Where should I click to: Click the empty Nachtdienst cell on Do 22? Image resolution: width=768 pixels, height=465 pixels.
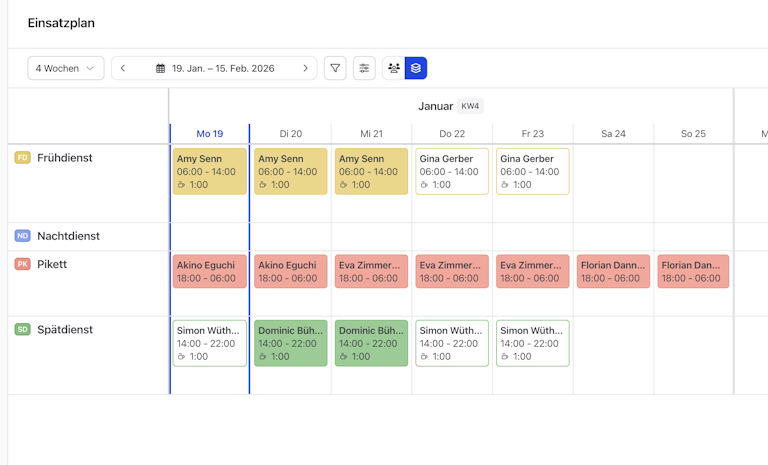(452, 236)
